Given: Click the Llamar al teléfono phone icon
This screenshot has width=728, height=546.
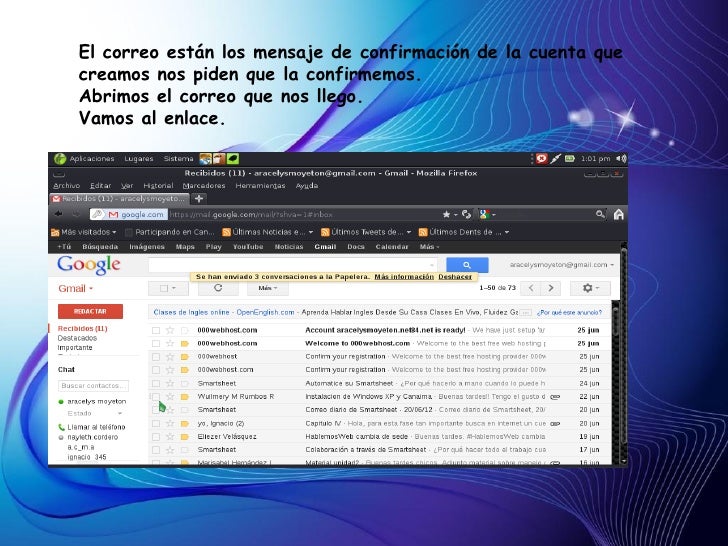Looking at the screenshot, I should (61, 427).
